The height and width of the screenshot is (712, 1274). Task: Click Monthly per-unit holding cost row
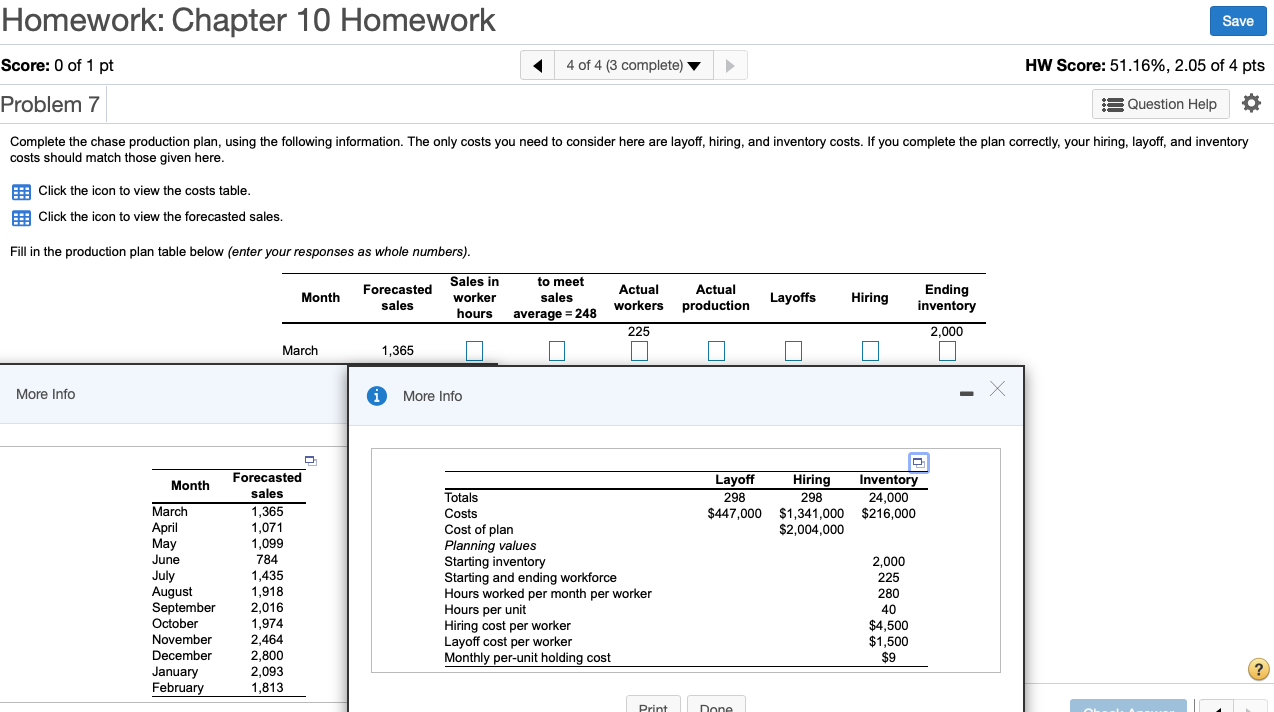coord(686,657)
